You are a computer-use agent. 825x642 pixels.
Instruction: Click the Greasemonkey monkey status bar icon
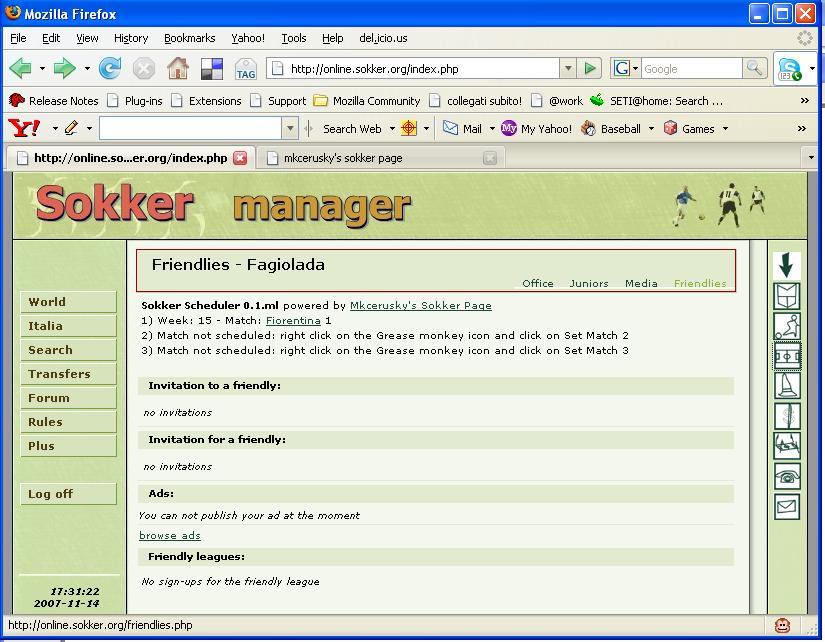tap(782, 625)
